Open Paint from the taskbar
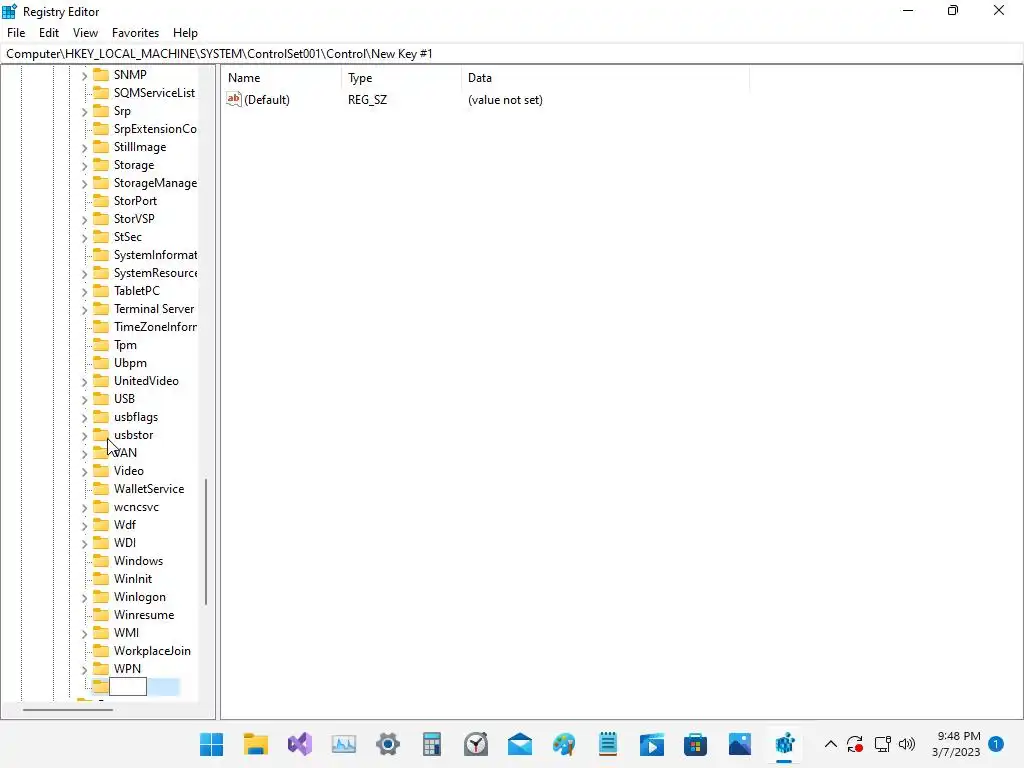The width and height of the screenshot is (1024, 768). point(564,744)
